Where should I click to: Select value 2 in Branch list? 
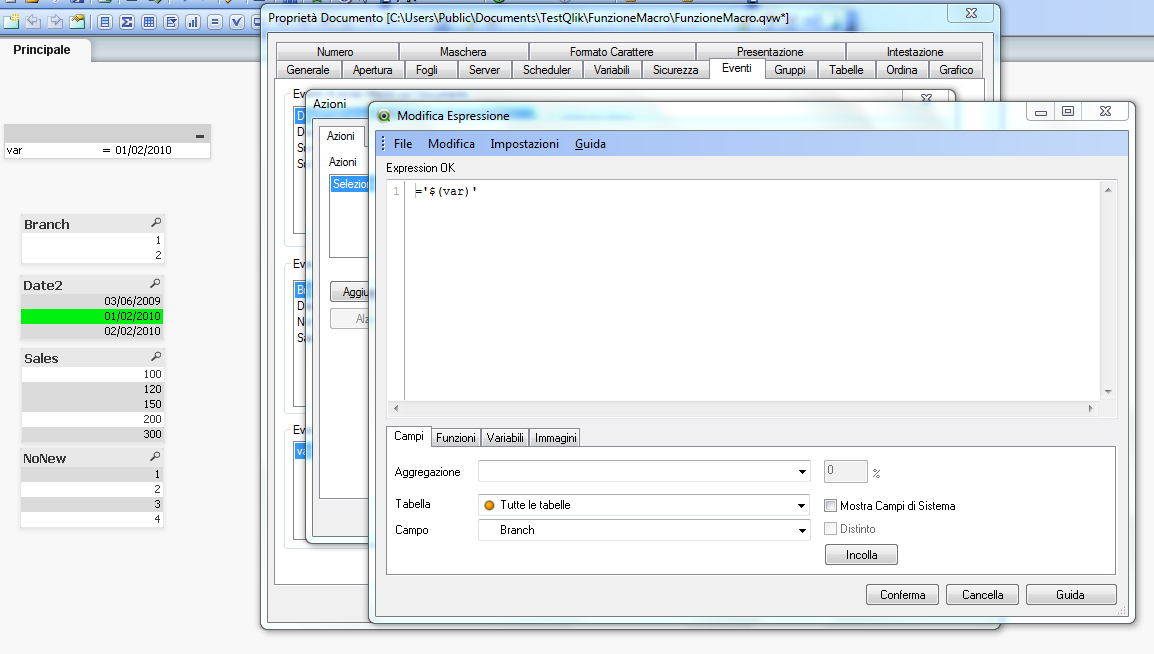(x=92, y=255)
